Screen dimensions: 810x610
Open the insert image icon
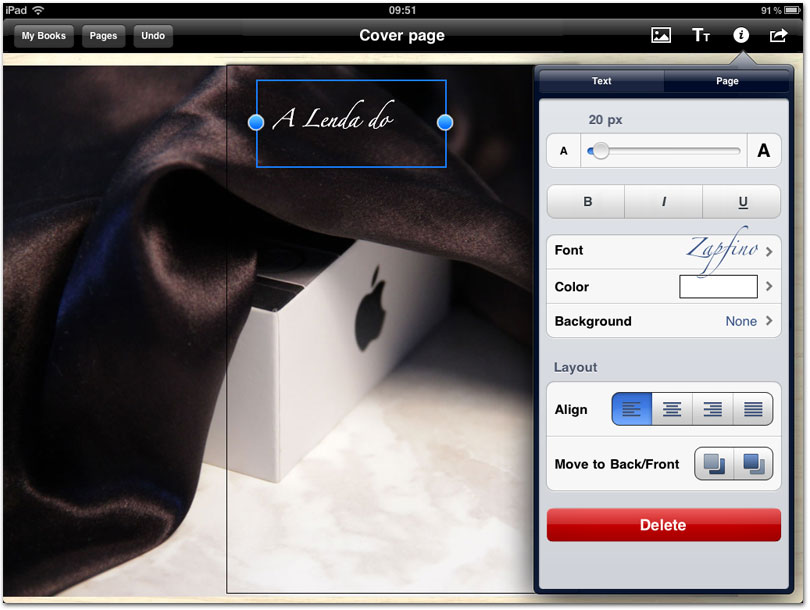point(661,35)
